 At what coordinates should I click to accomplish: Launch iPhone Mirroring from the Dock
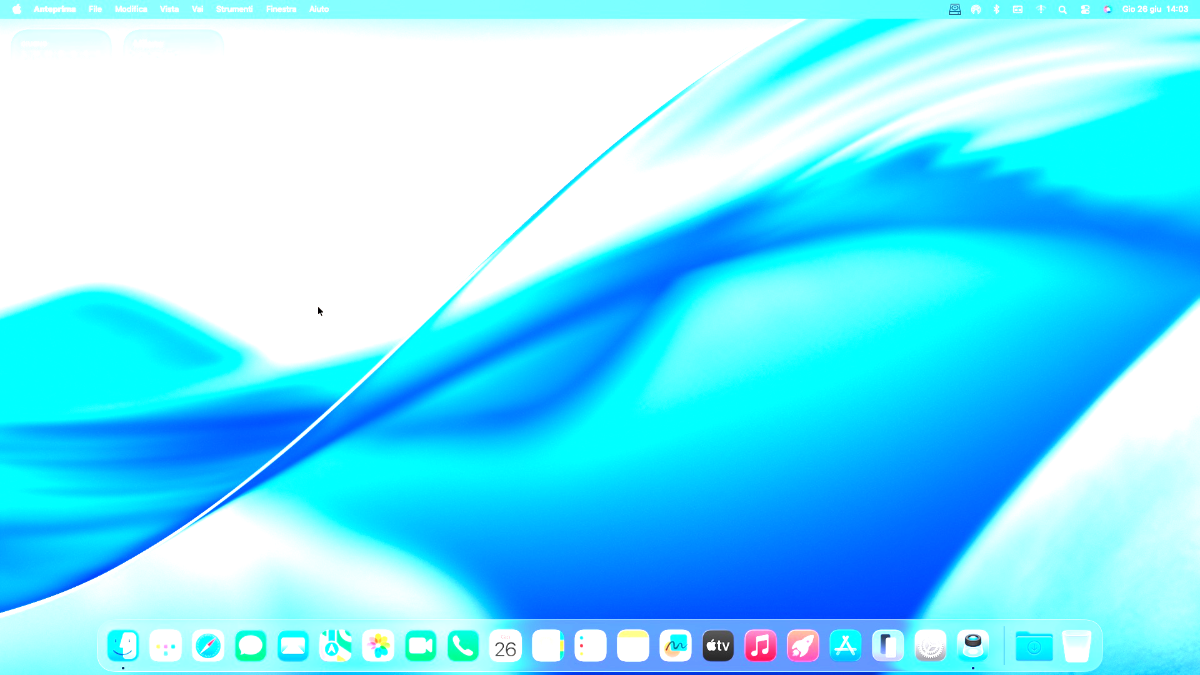coord(888,646)
